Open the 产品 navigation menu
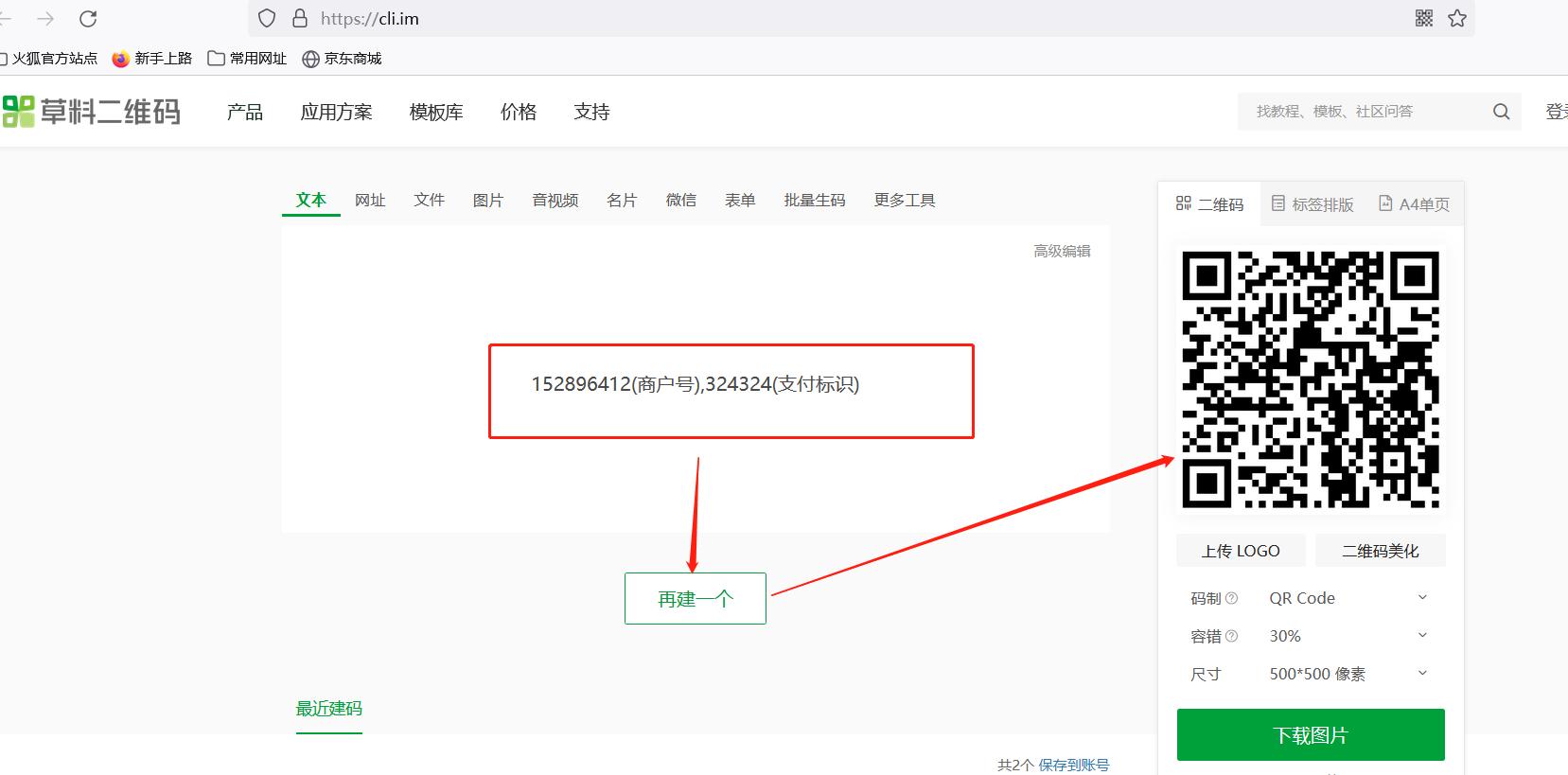 point(245,112)
